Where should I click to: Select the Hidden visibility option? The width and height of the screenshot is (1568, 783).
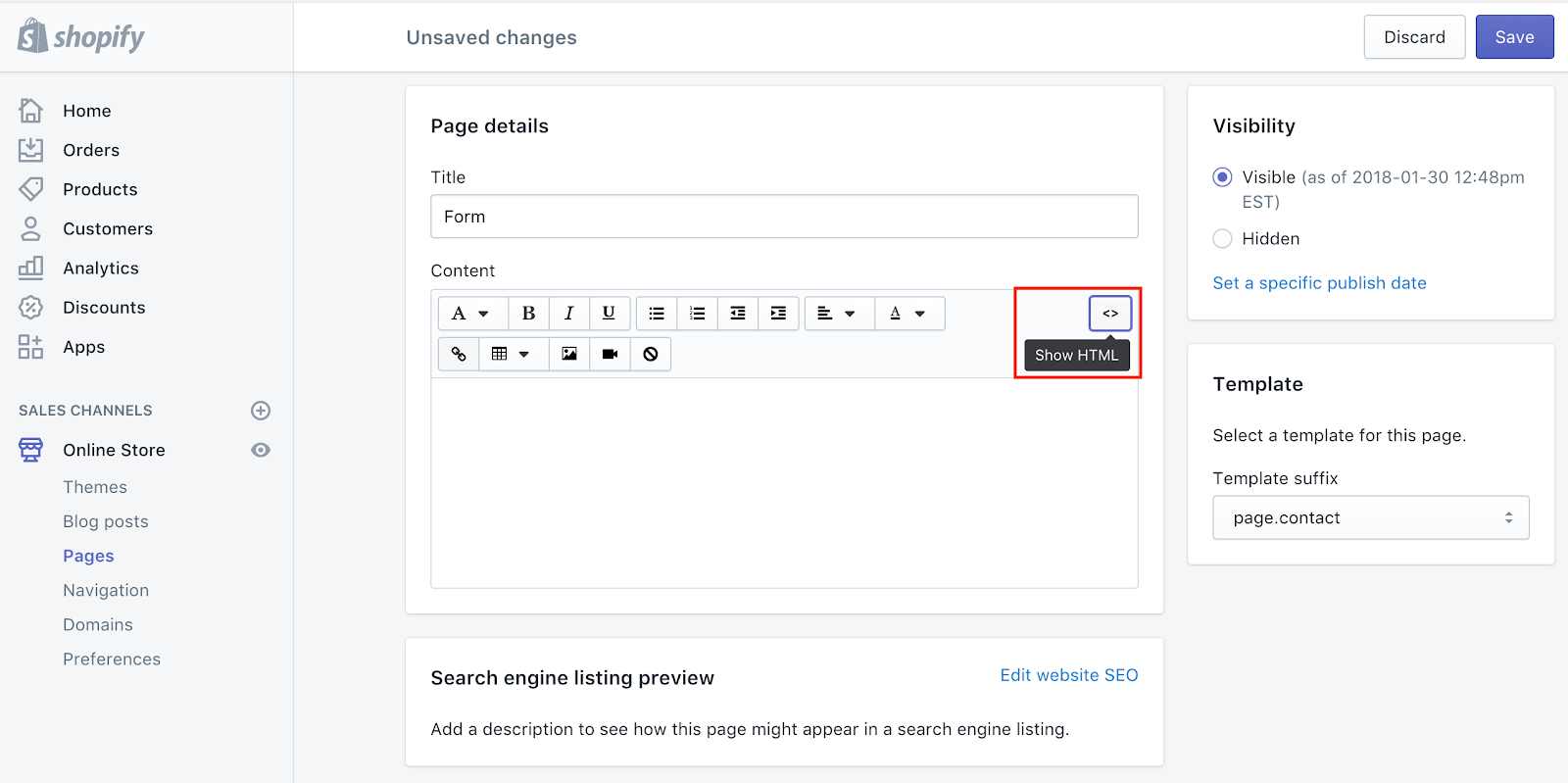1222,238
